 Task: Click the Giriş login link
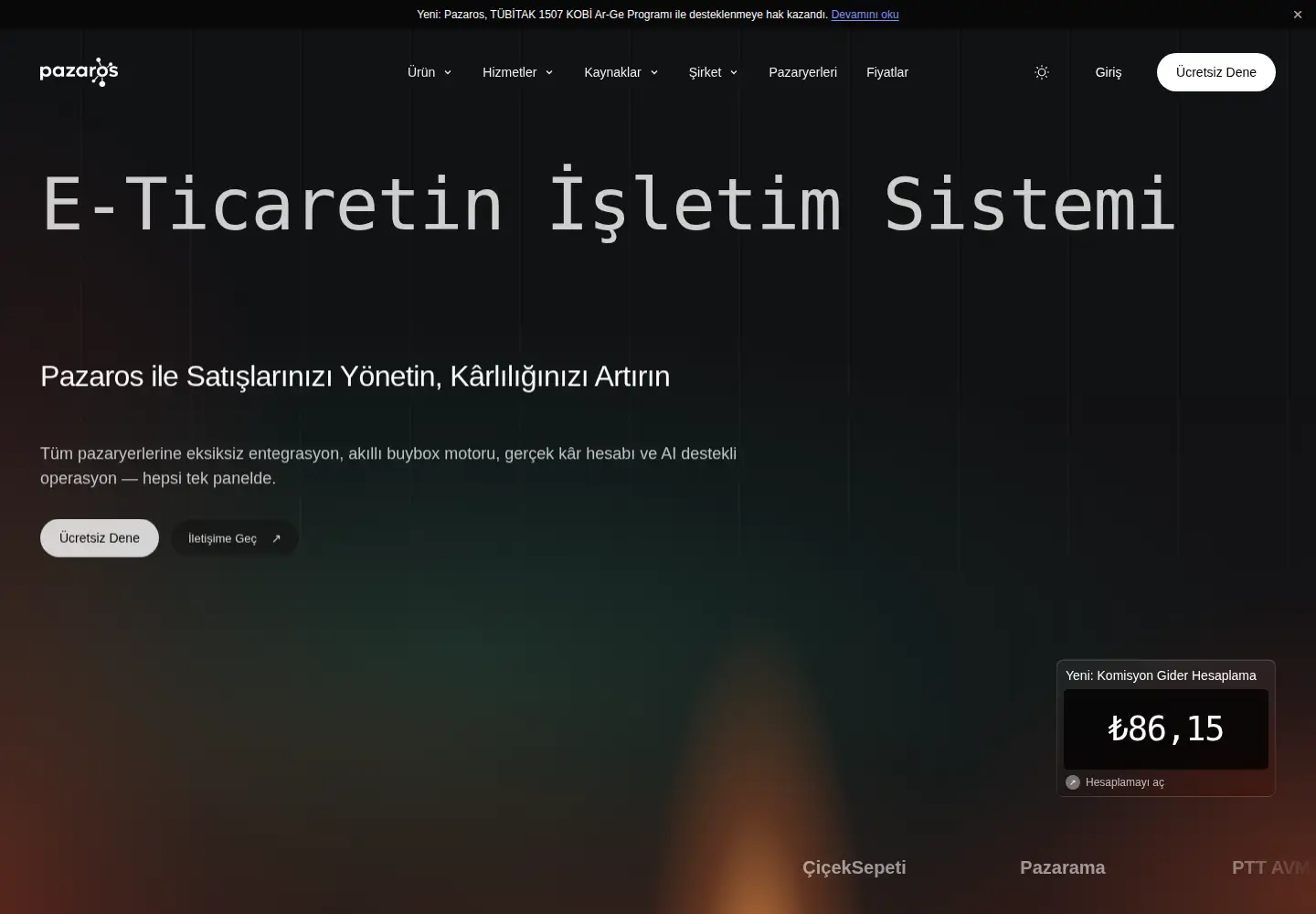coord(1109,72)
